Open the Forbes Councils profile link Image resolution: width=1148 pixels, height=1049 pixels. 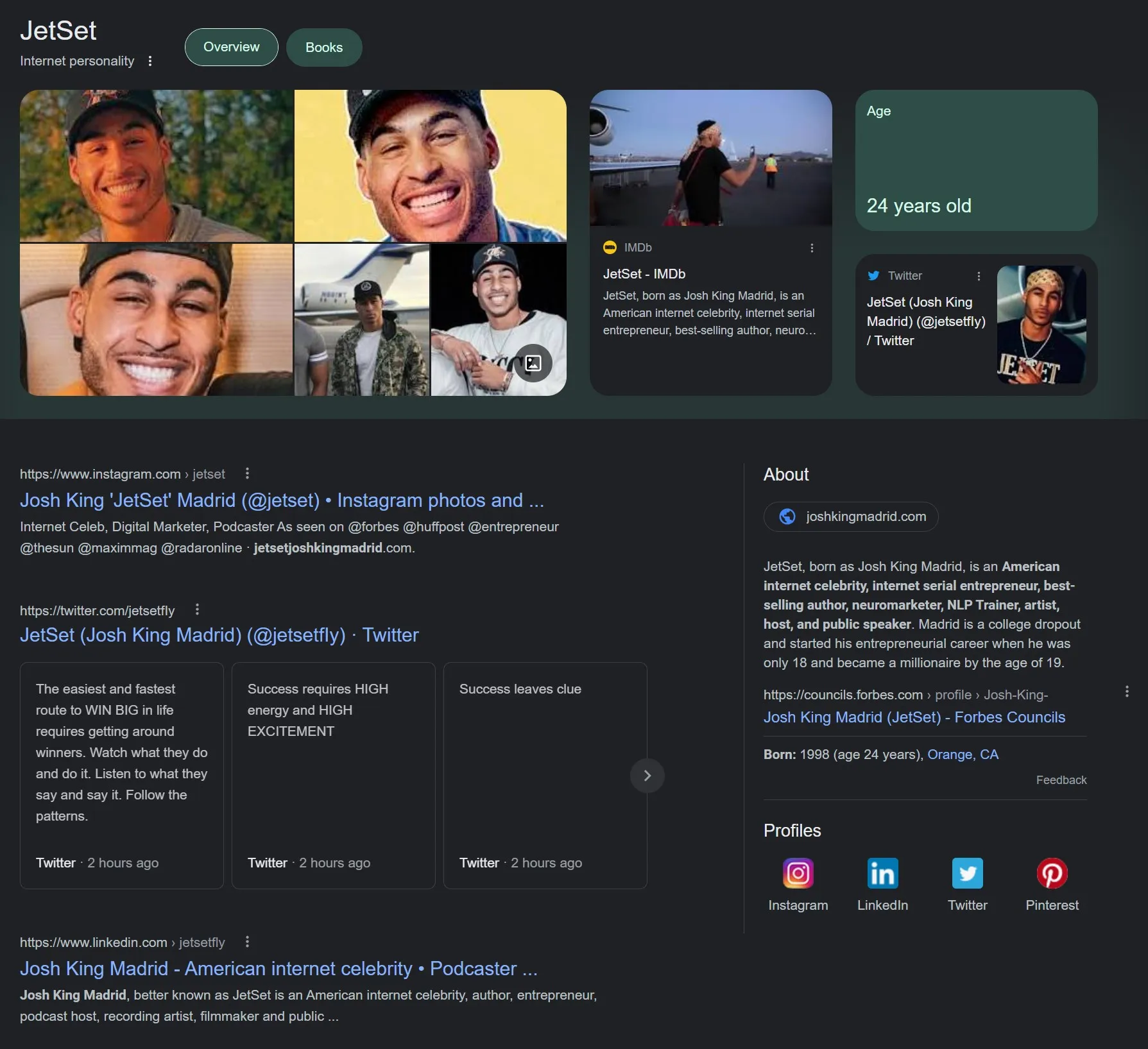coord(914,717)
